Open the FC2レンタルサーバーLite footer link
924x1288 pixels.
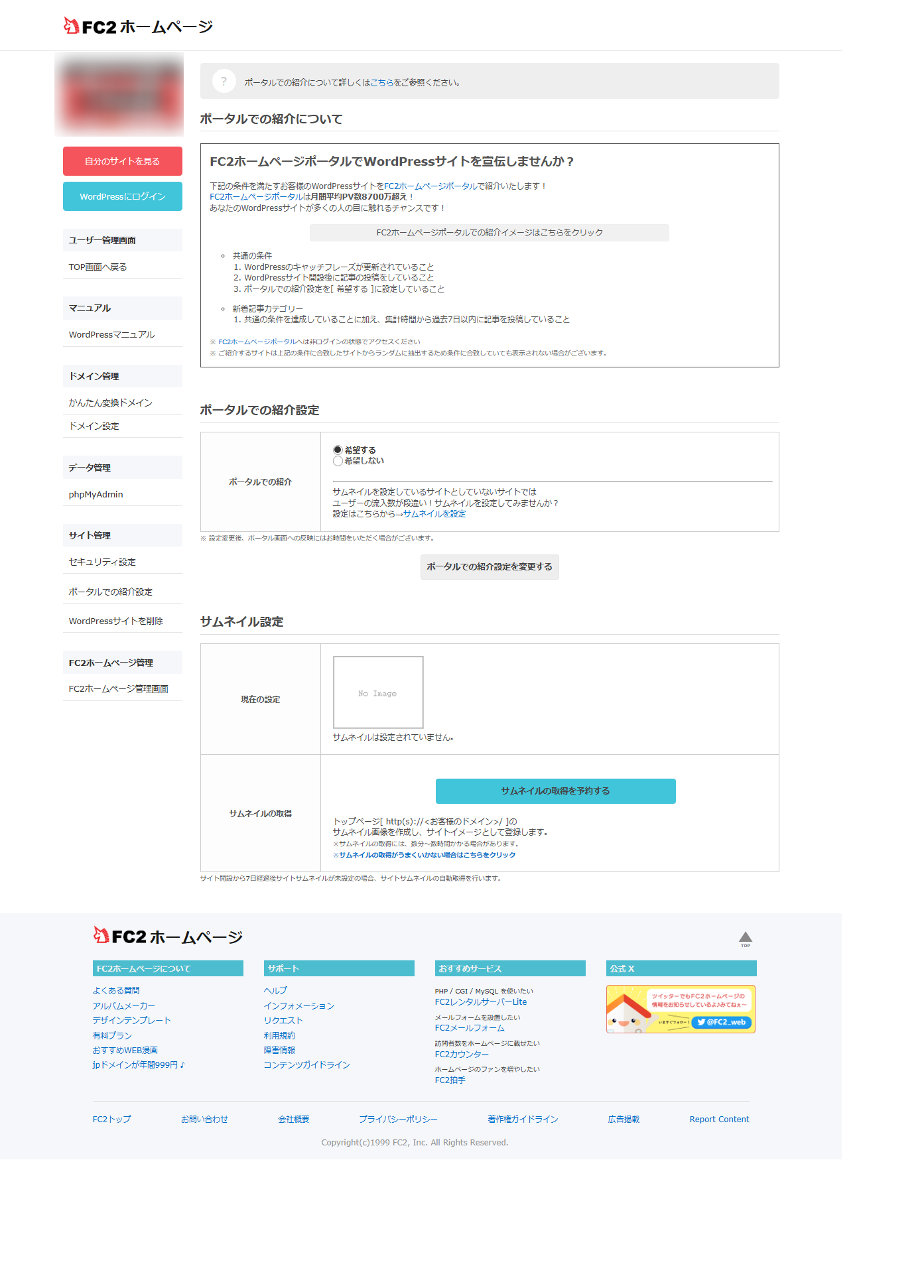pos(480,1002)
